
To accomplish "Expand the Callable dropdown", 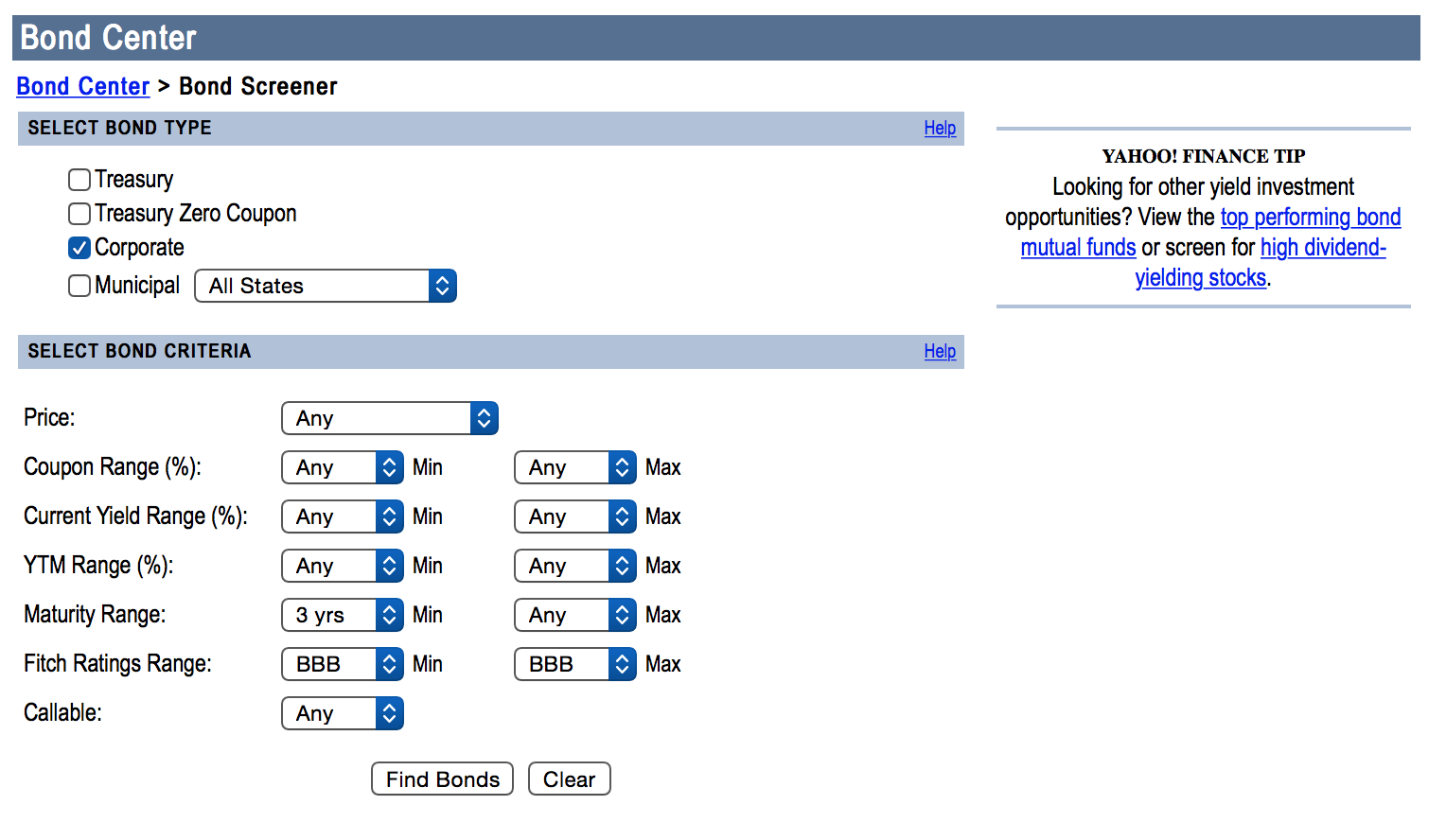I will (x=343, y=713).
